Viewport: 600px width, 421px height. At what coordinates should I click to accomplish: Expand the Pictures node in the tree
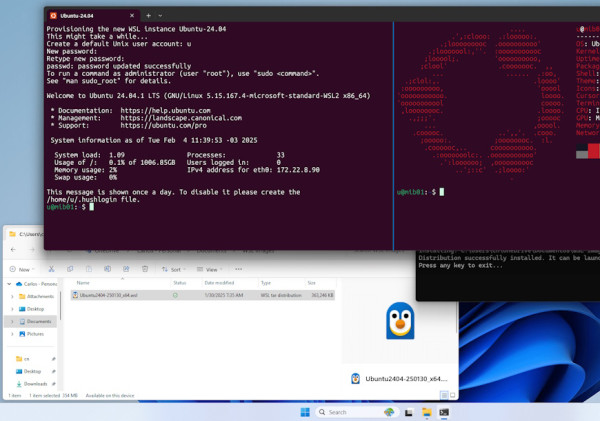[12, 334]
